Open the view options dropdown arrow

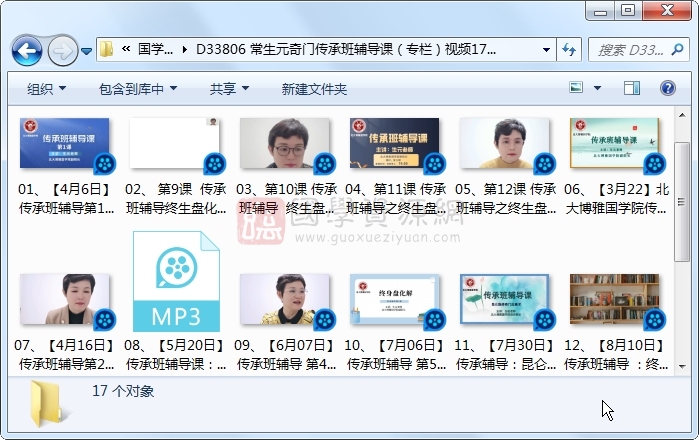tap(597, 88)
